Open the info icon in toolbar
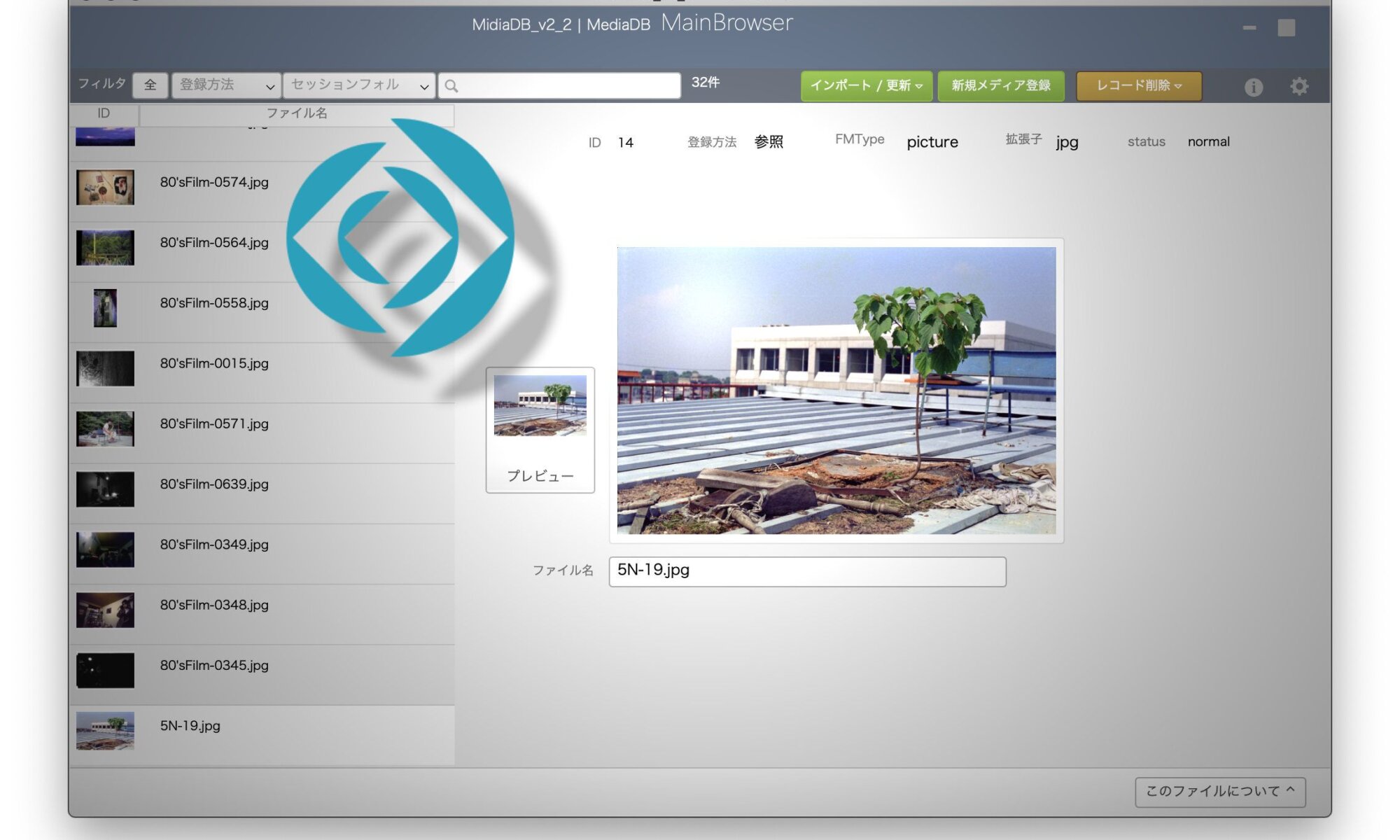The width and height of the screenshot is (1400, 840). [x=1253, y=87]
